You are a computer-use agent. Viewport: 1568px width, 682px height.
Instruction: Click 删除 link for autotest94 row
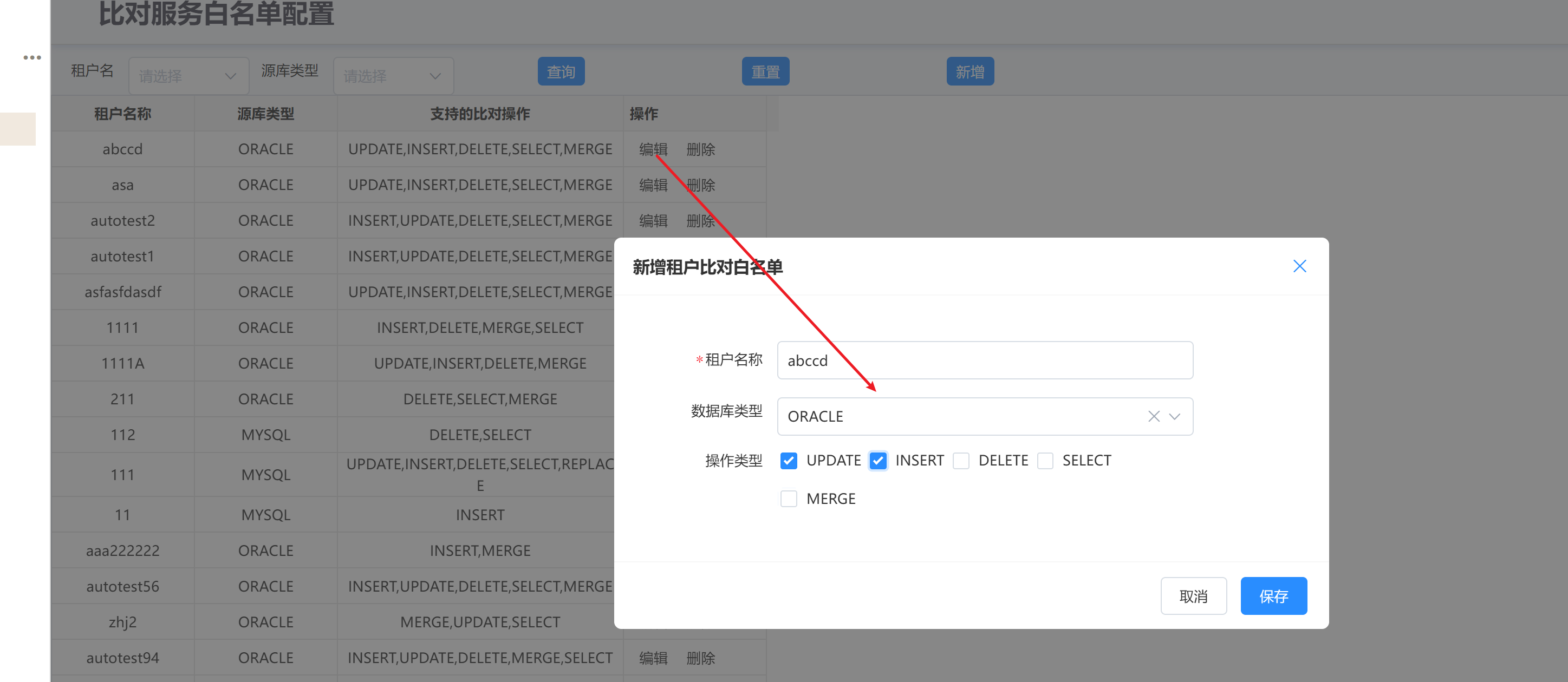[700, 658]
